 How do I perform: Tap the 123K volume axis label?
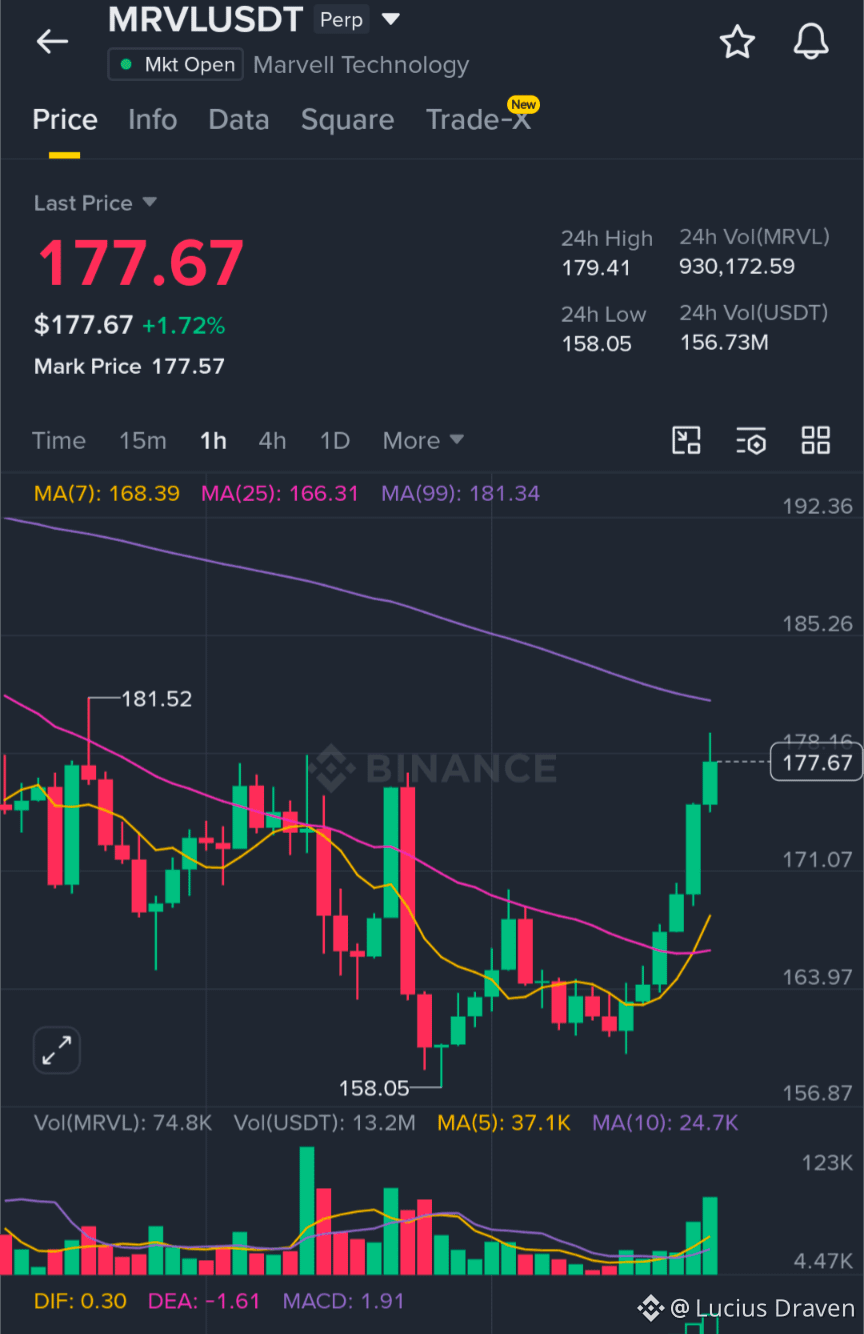[x=827, y=1163]
